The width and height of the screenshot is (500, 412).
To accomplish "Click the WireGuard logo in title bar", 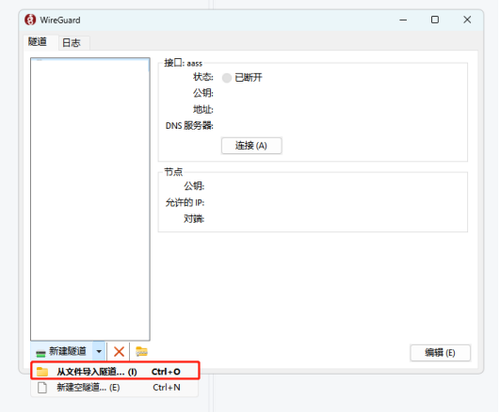I will (30, 20).
